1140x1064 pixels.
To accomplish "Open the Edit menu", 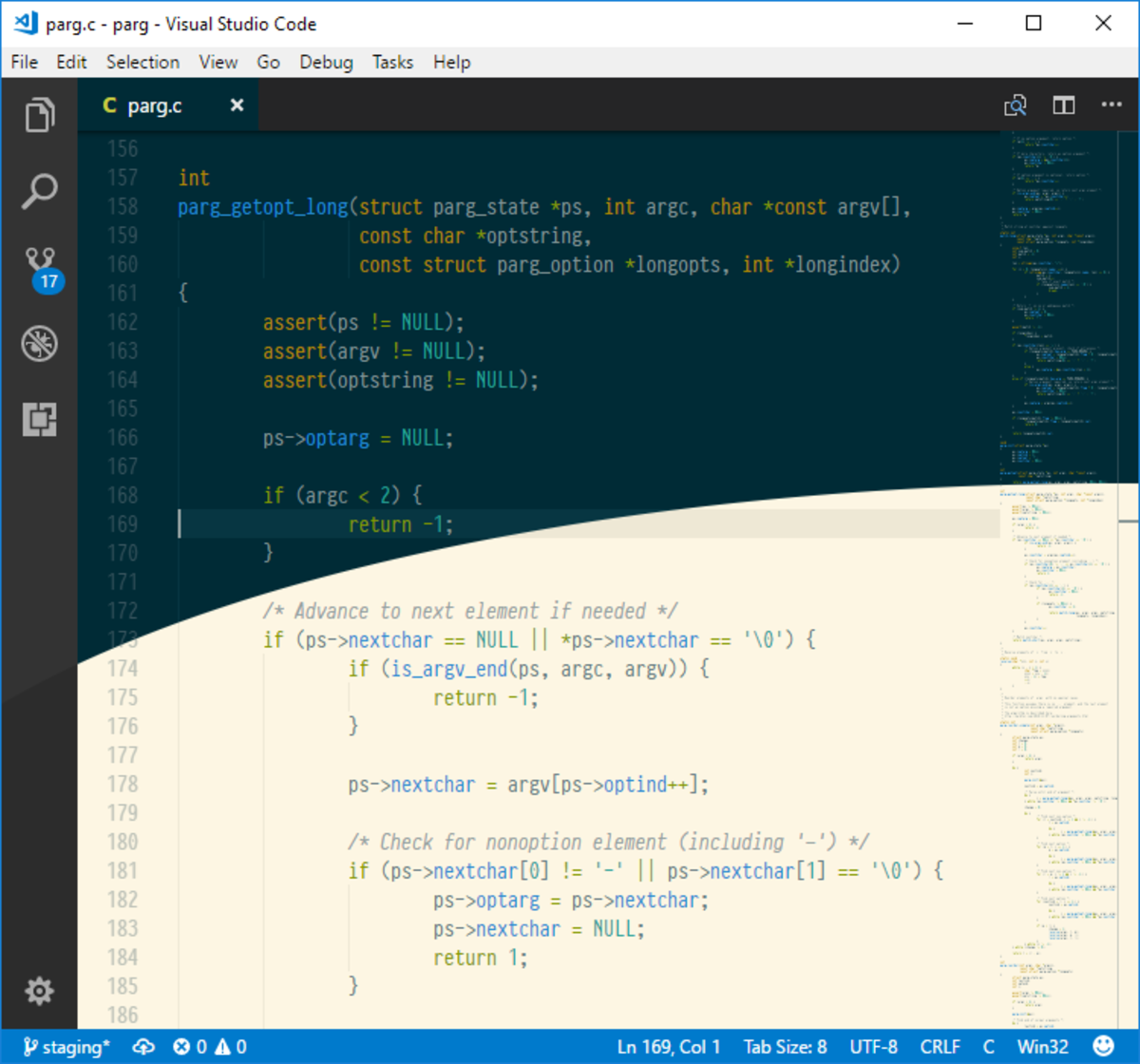I will 71,62.
